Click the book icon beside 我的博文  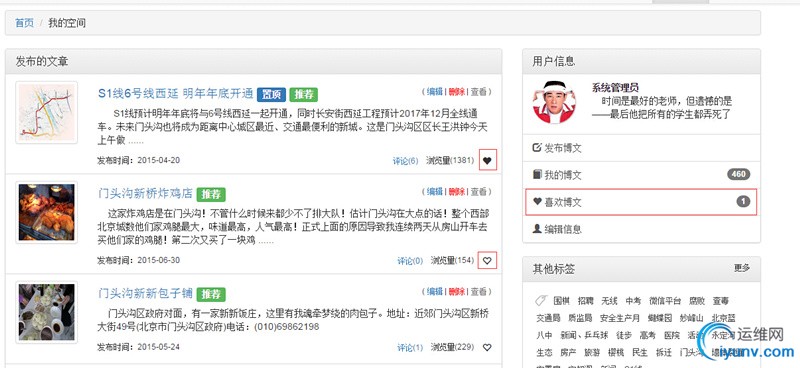(x=537, y=175)
